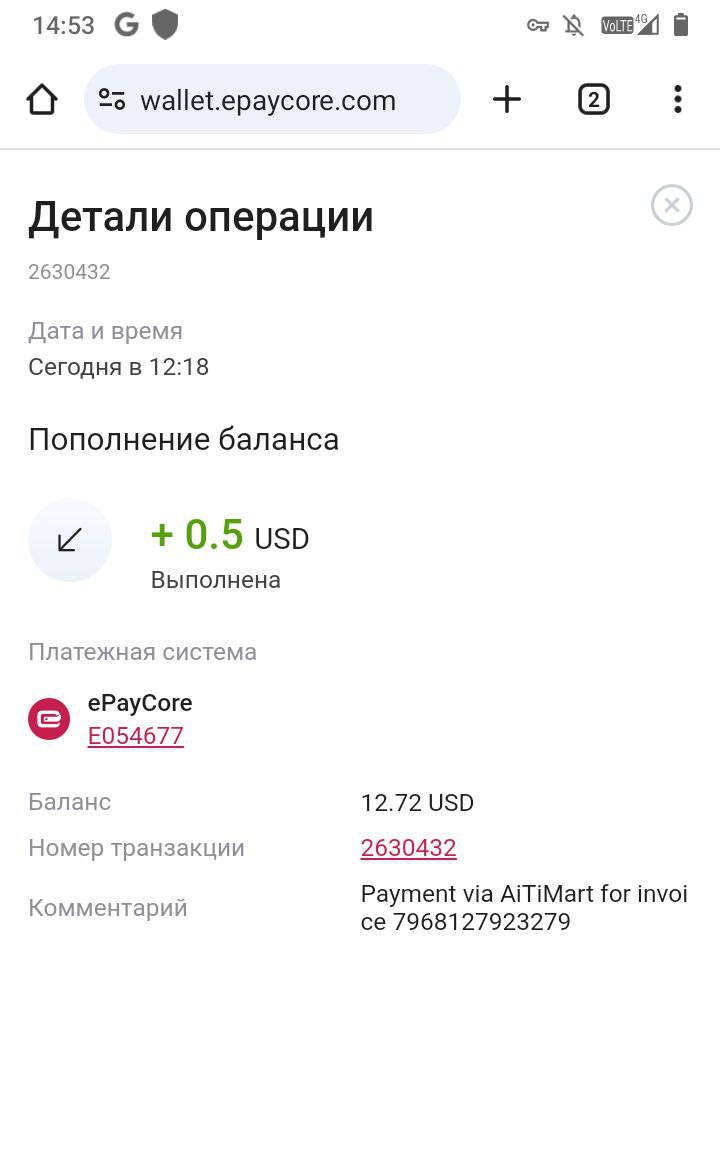The height and width of the screenshot is (1150, 720).
Task: Tap the Google G status icon
Action: coord(127,26)
